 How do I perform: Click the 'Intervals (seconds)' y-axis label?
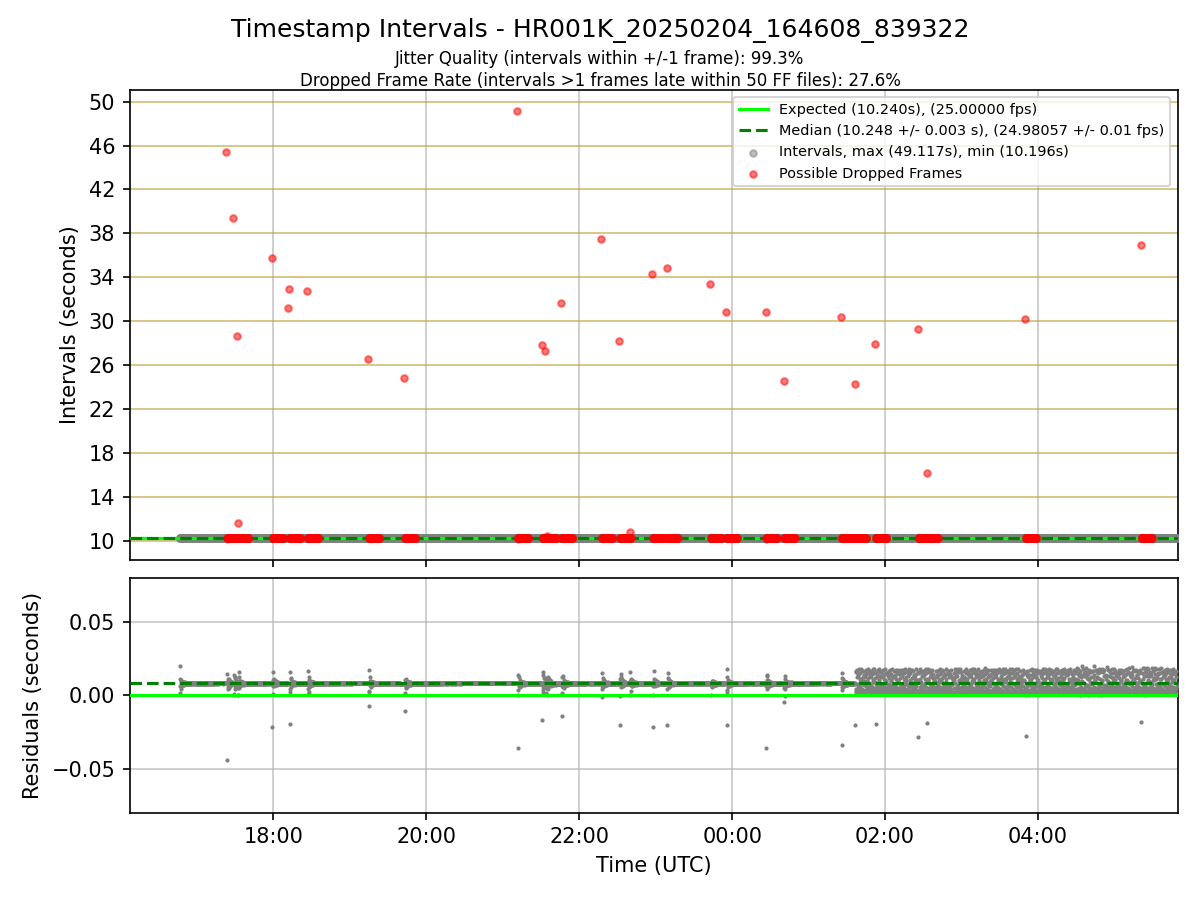coord(68,325)
